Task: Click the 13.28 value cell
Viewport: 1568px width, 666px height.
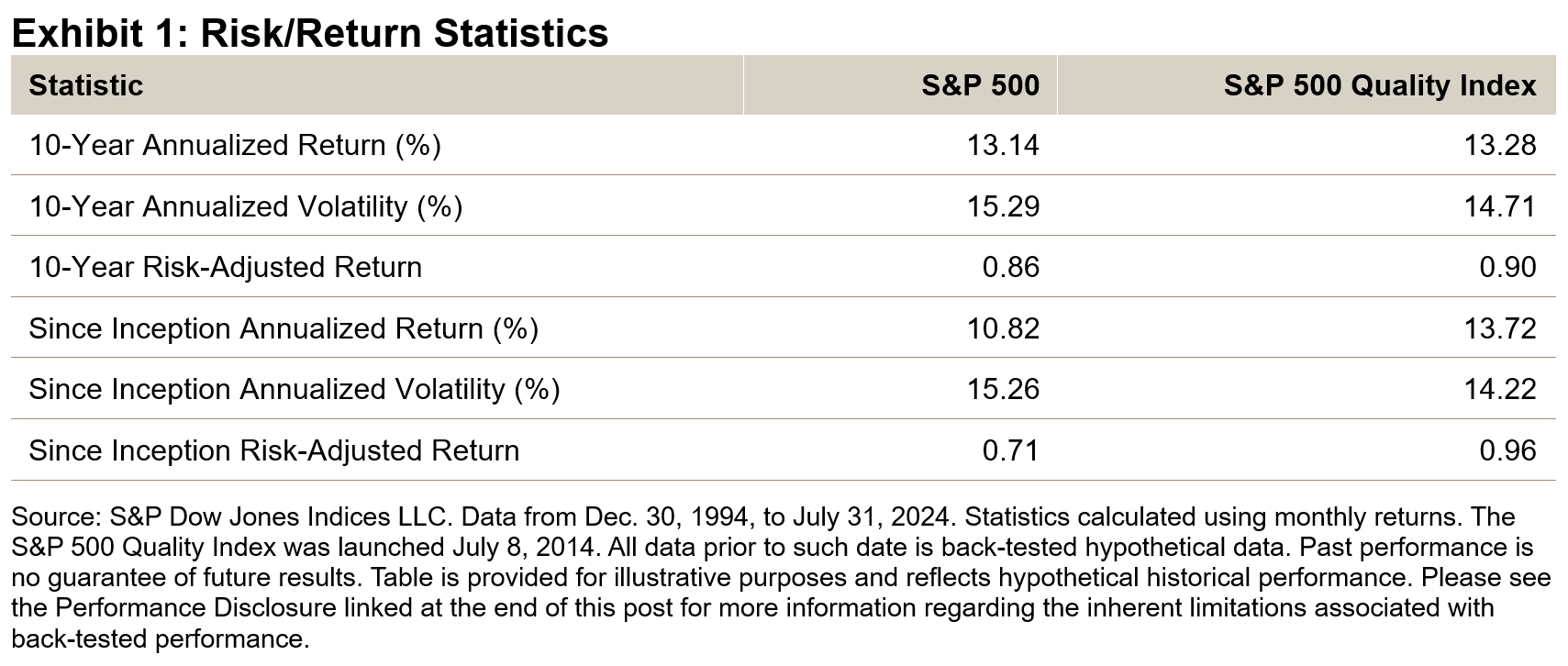Action: [x=1499, y=145]
